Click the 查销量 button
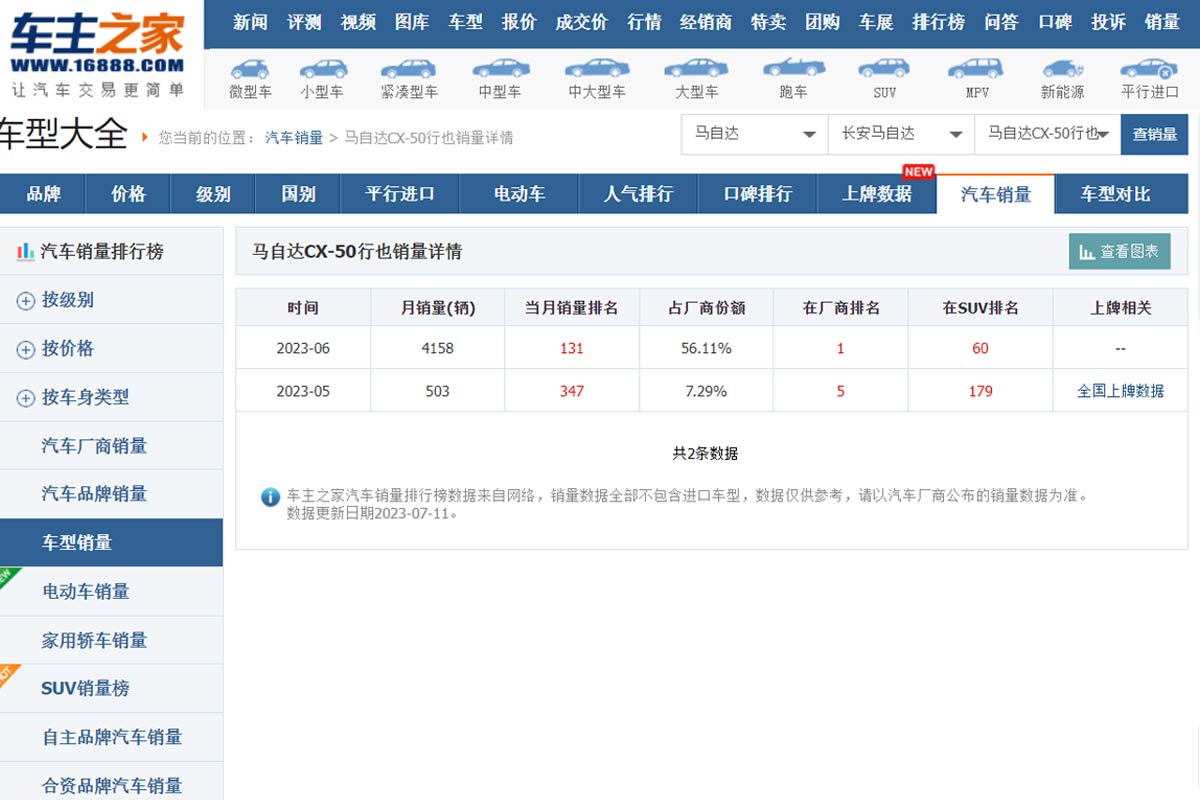 pos(1154,134)
